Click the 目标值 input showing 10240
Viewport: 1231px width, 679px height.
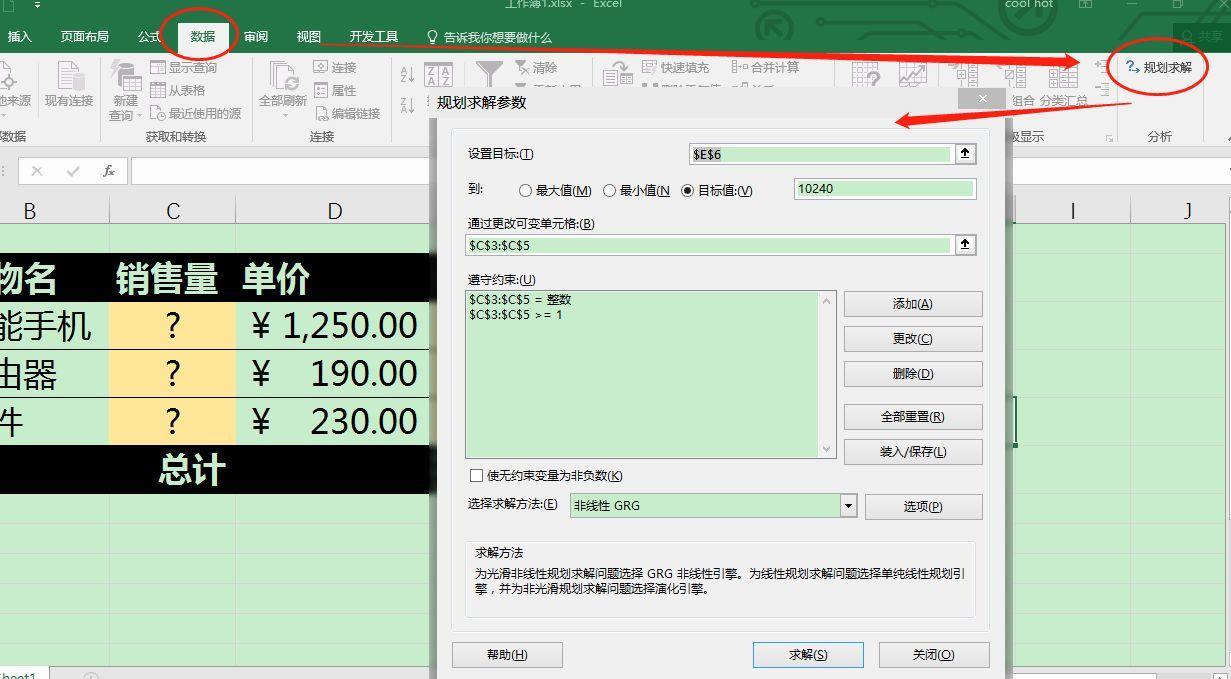(883, 188)
